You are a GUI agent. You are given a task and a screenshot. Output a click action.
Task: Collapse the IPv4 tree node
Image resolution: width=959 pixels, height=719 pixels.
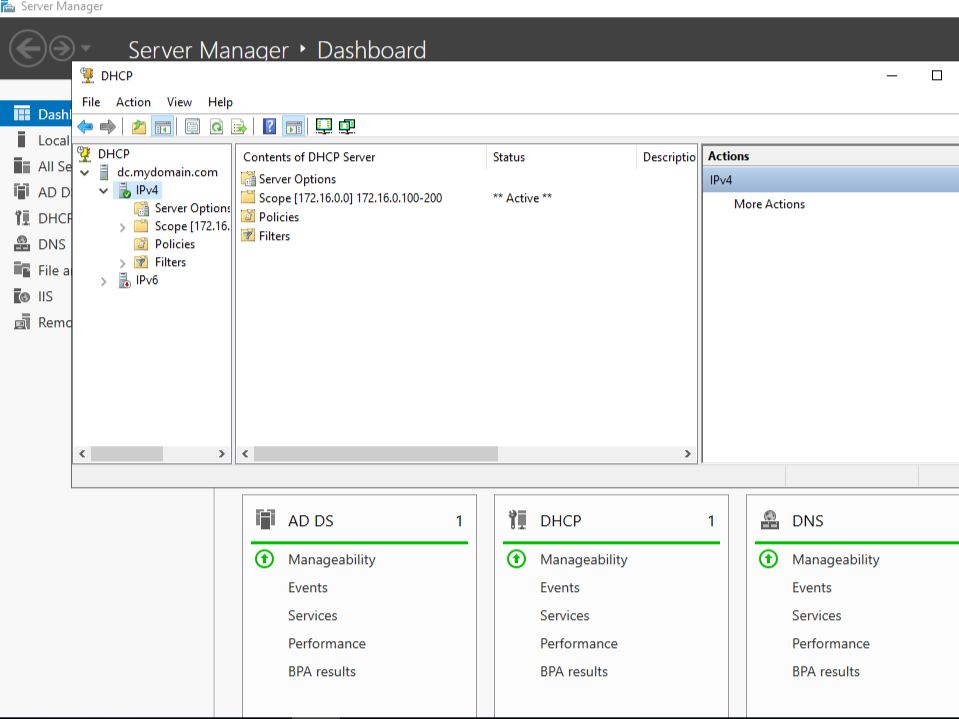tap(103, 191)
